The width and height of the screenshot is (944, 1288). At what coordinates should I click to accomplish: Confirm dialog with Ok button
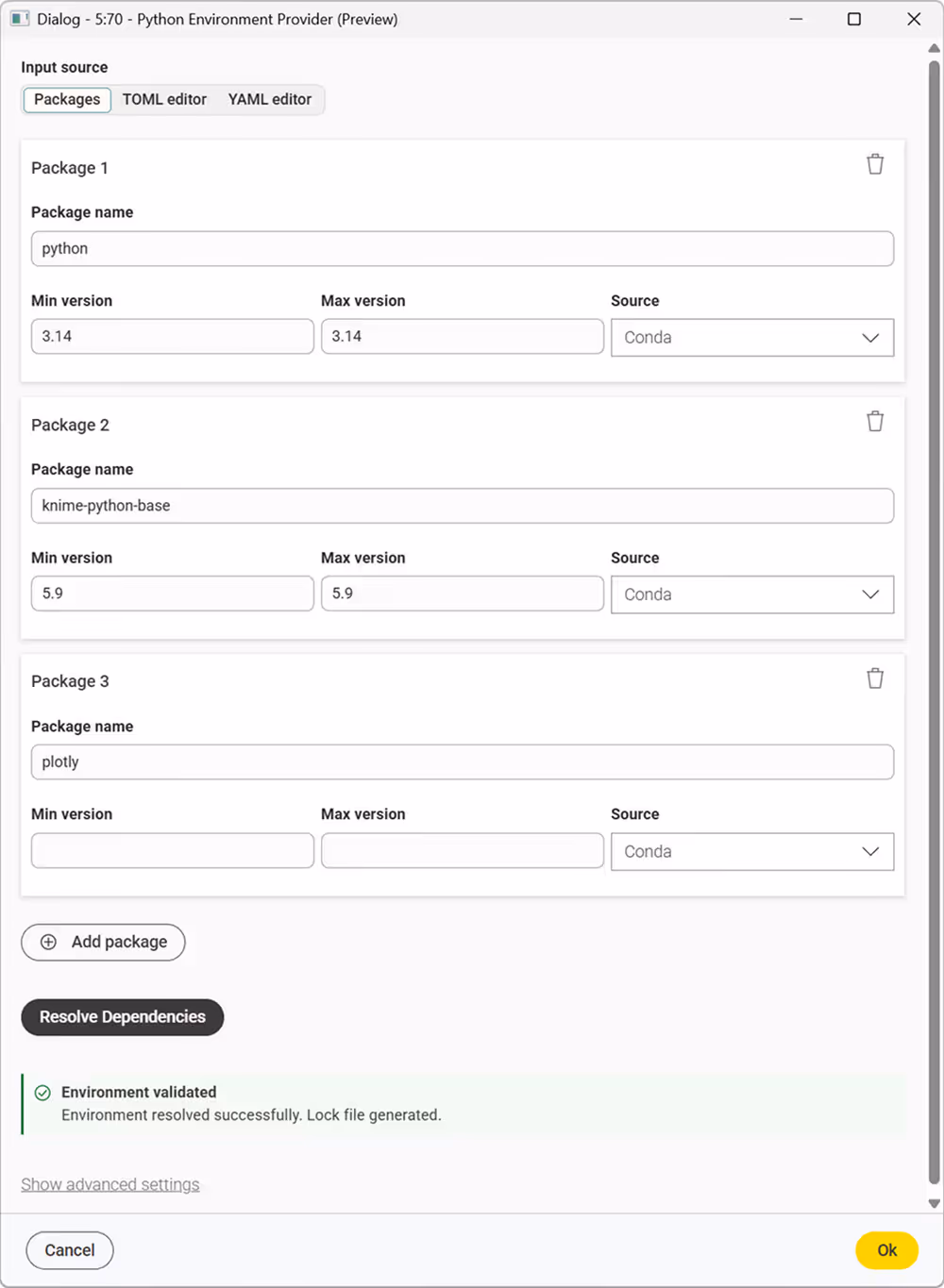coord(886,1250)
